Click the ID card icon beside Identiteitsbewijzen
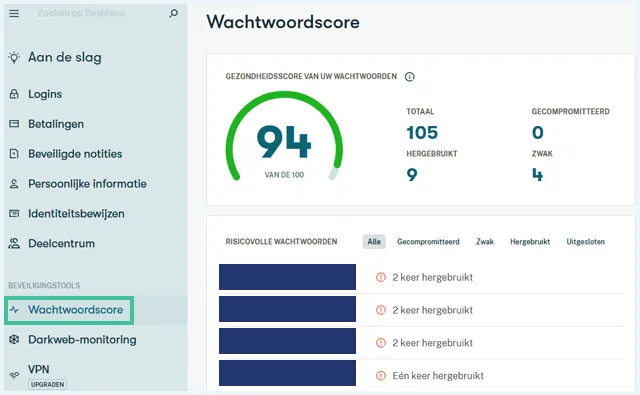640x395 pixels. [14, 213]
